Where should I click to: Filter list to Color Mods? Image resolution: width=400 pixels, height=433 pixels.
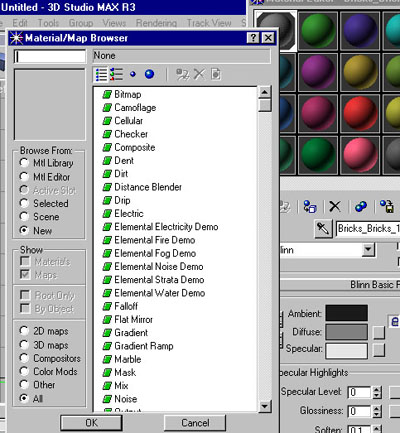tap(48, 371)
